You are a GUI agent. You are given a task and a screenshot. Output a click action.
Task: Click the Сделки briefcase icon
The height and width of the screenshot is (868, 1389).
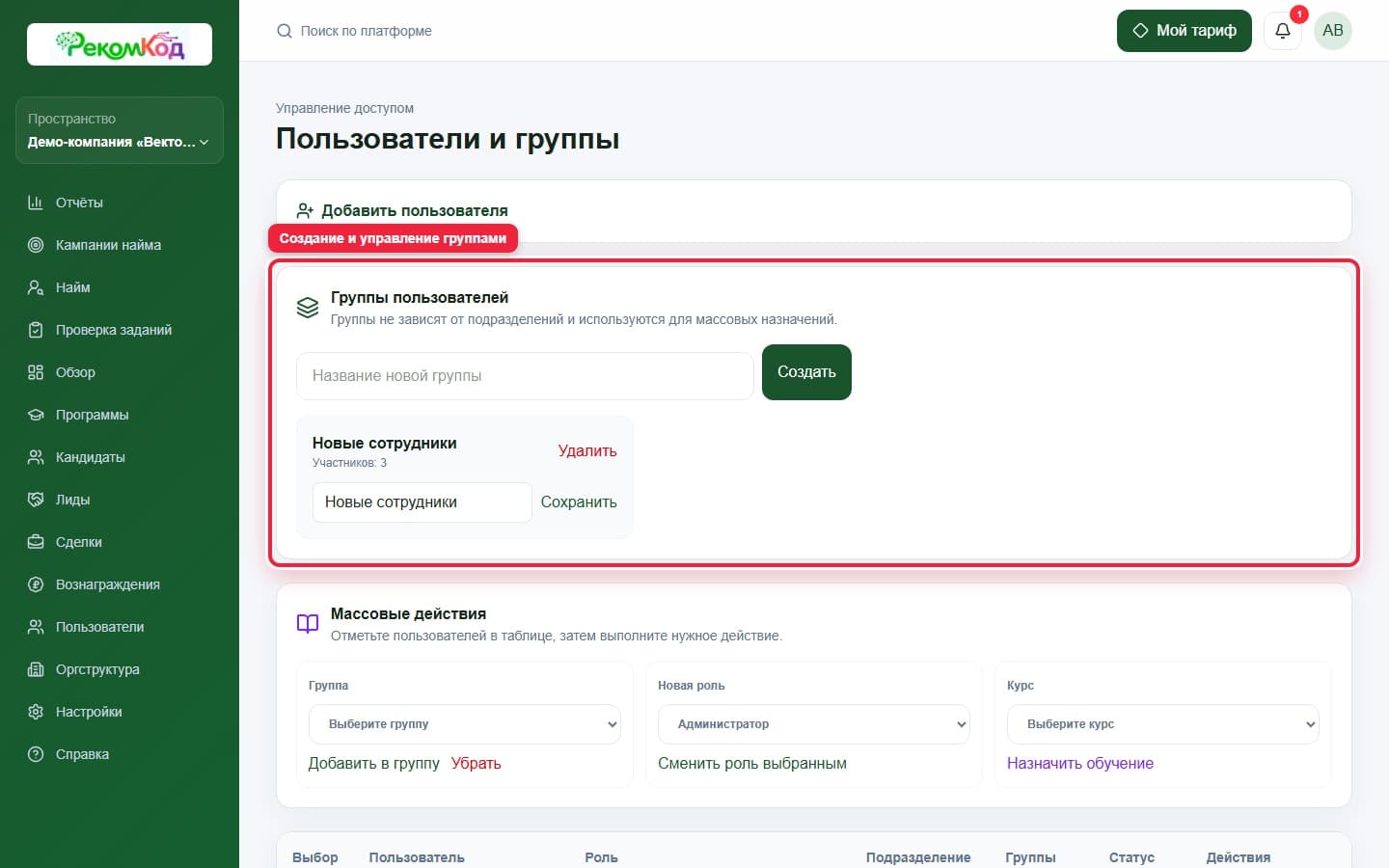36,542
